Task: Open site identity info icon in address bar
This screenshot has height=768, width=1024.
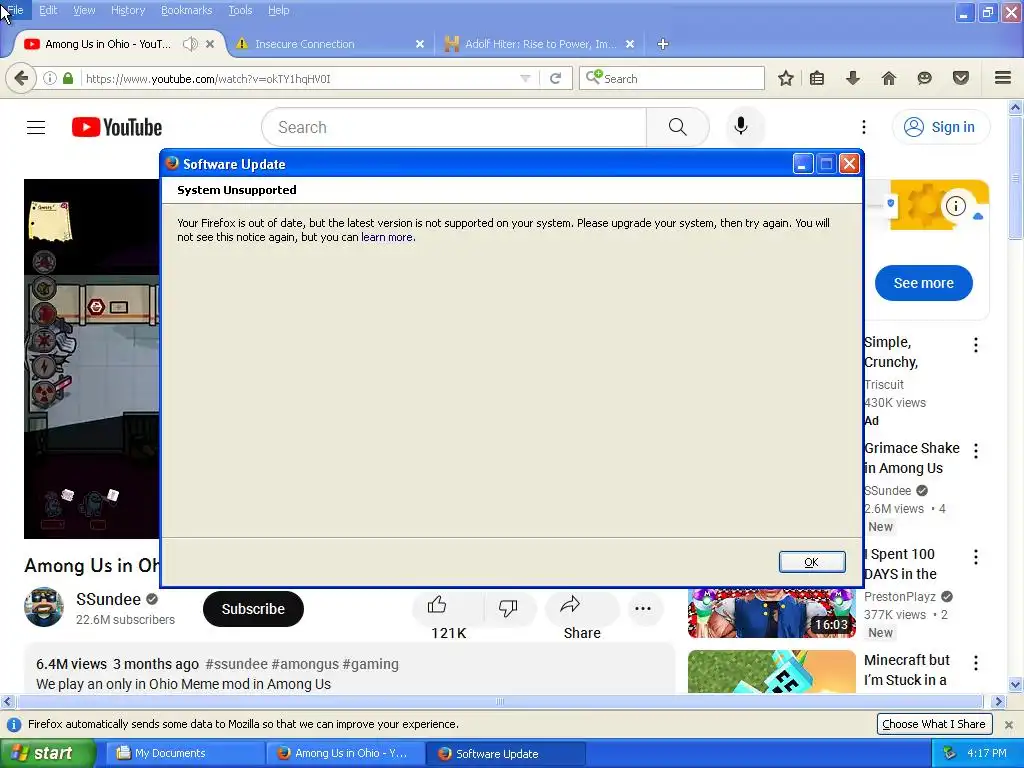Action: 50,78
